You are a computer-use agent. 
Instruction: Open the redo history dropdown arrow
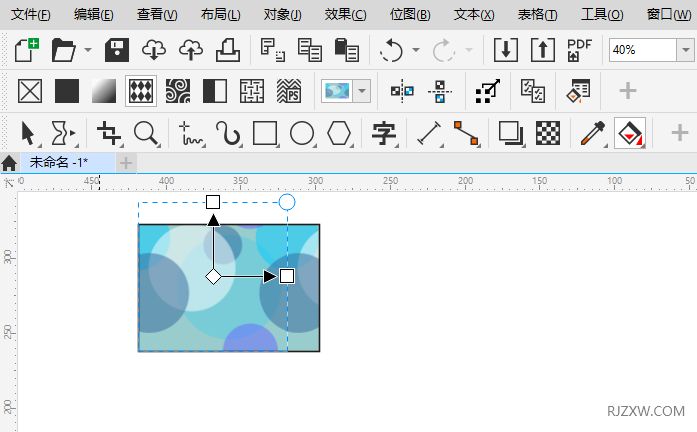point(469,50)
